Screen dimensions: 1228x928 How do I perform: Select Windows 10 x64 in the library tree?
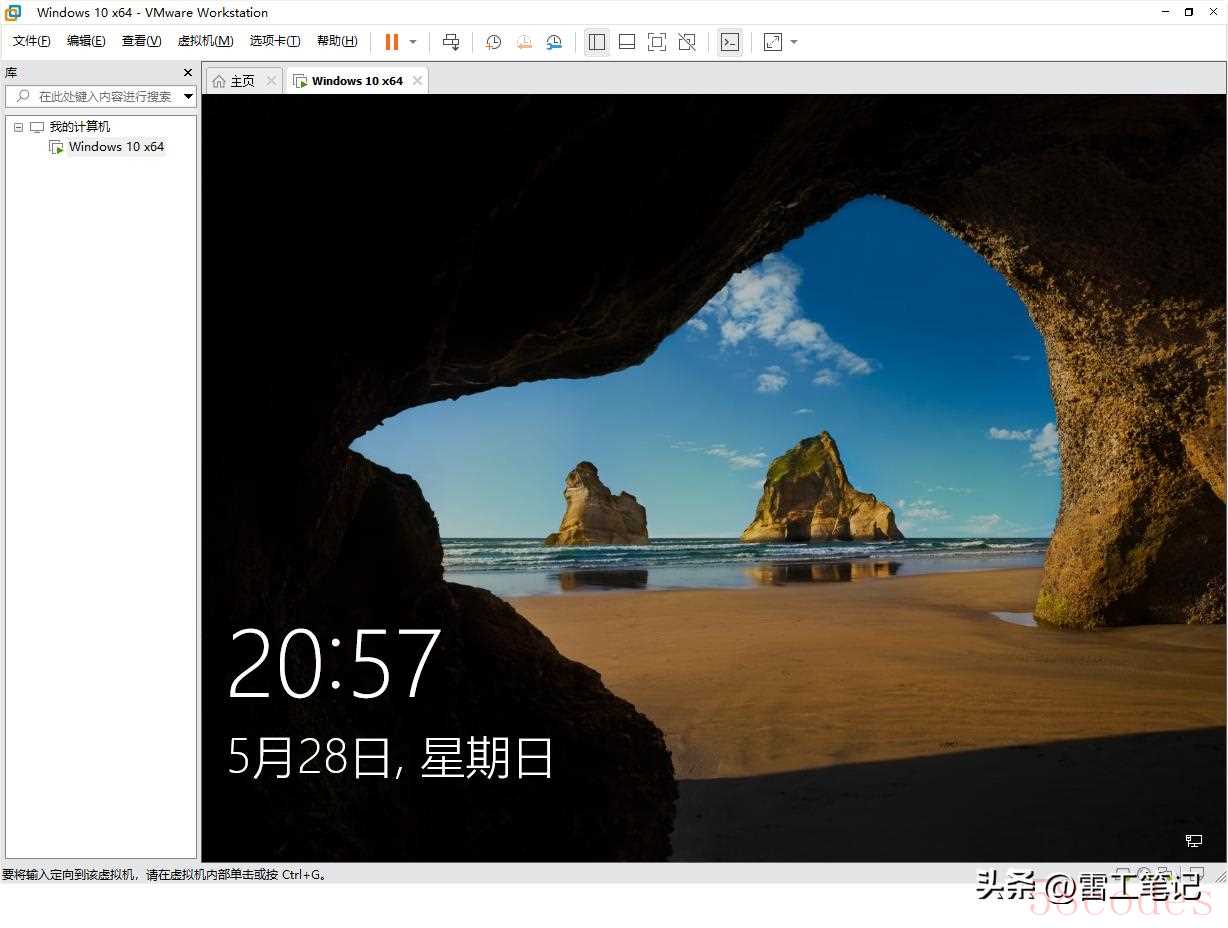click(x=116, y=147)
